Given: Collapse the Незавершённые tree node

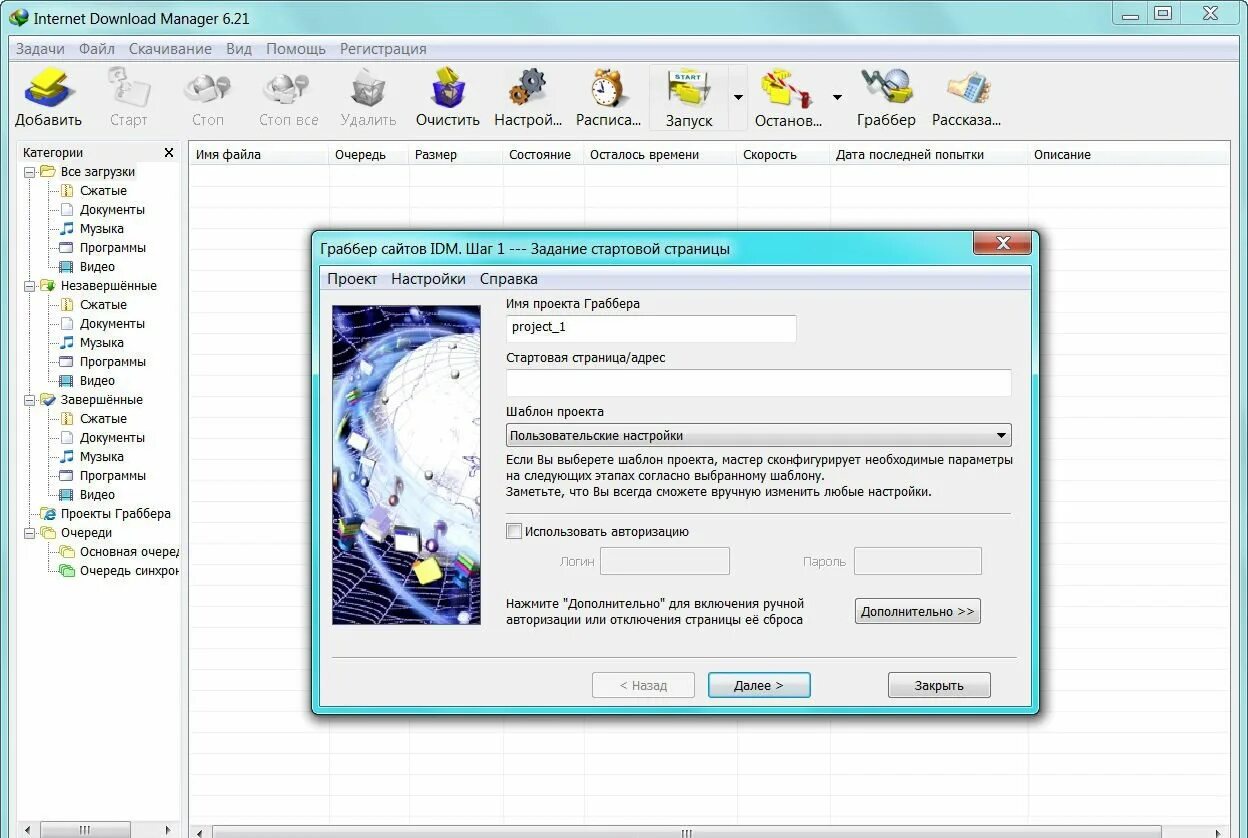Looking at the screenshot, I should (x=30, y=286).
